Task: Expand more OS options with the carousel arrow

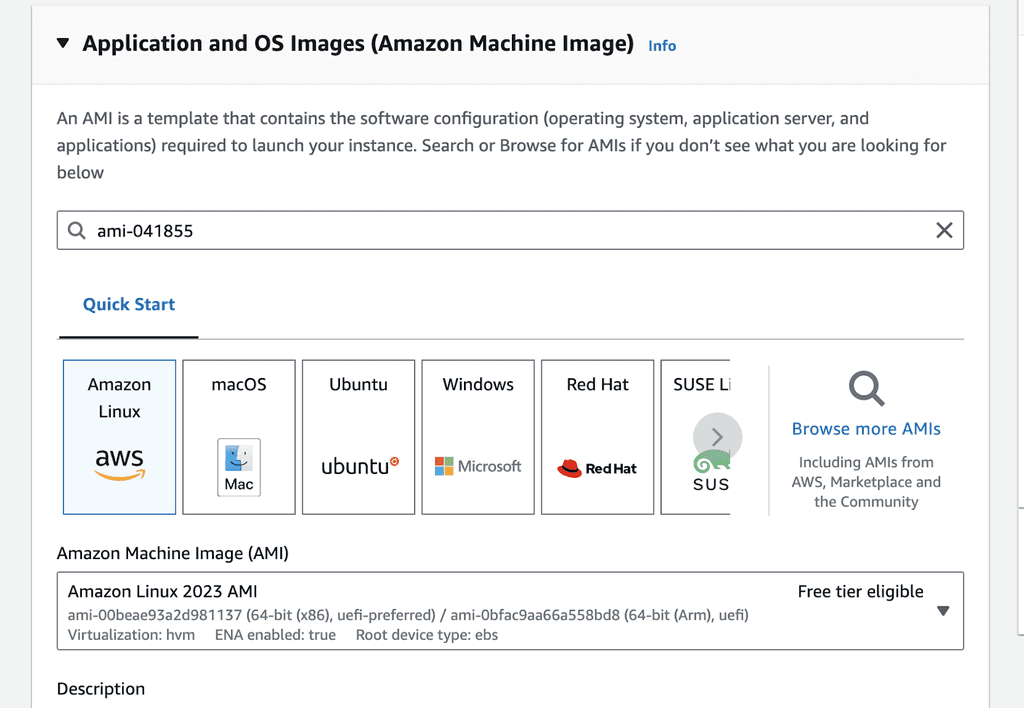Action: 716,437
